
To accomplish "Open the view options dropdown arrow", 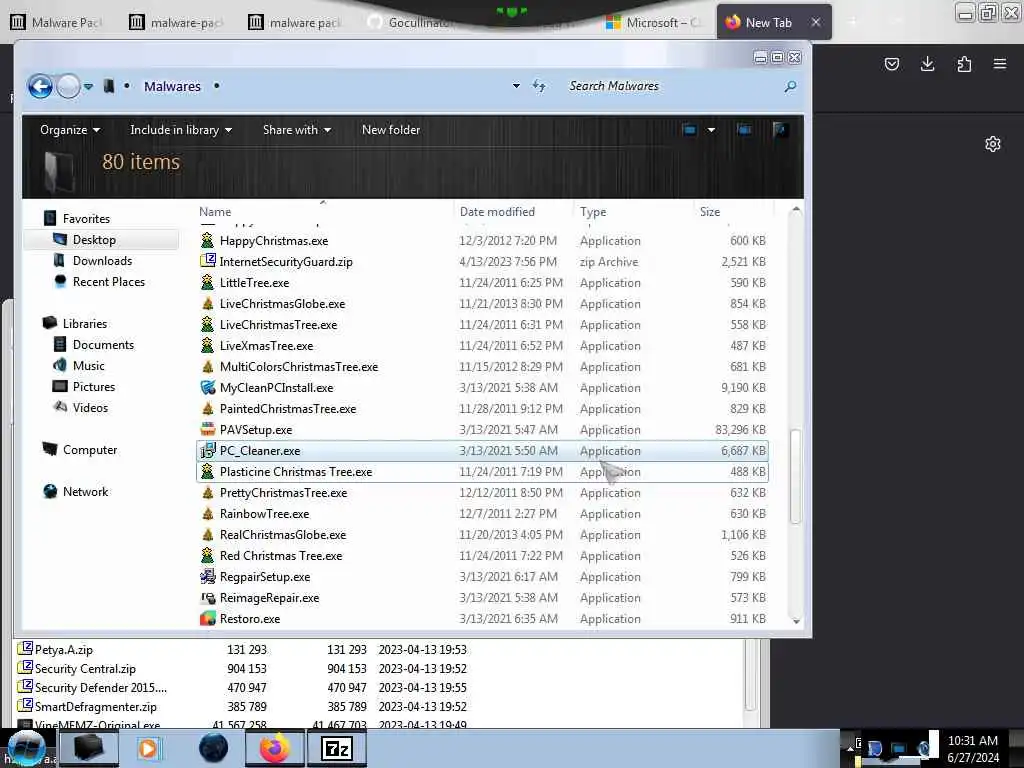I will [x=711, y=130].
